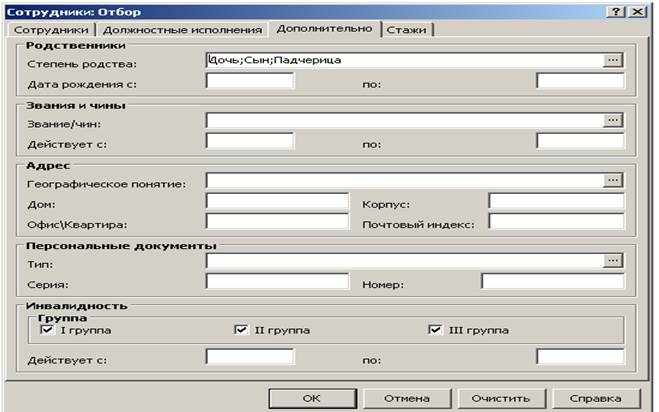Confirm with the OK button
This screenshot has width=659, height=412.
click(312, 398)
